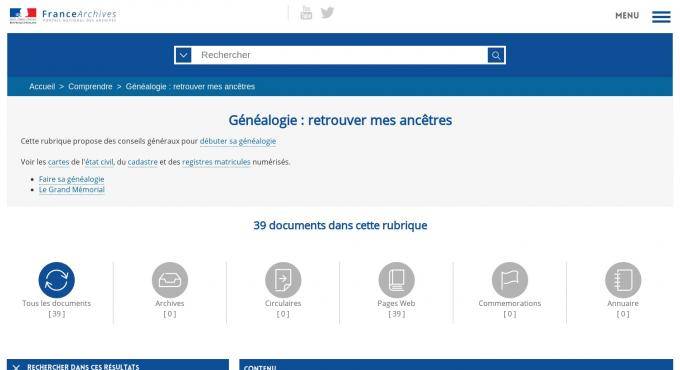Open the registres matricules link

216,162
